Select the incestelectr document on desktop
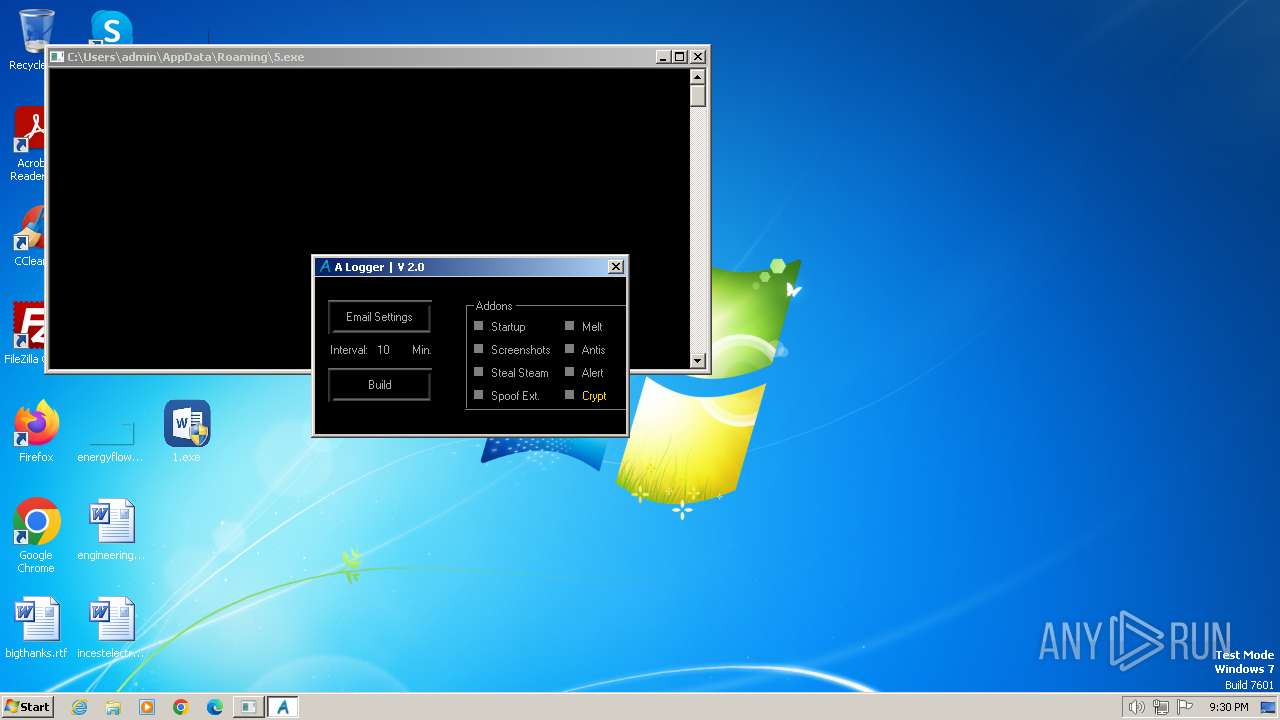Screen dimensions: 1280x720 click(x=110, y=628)
